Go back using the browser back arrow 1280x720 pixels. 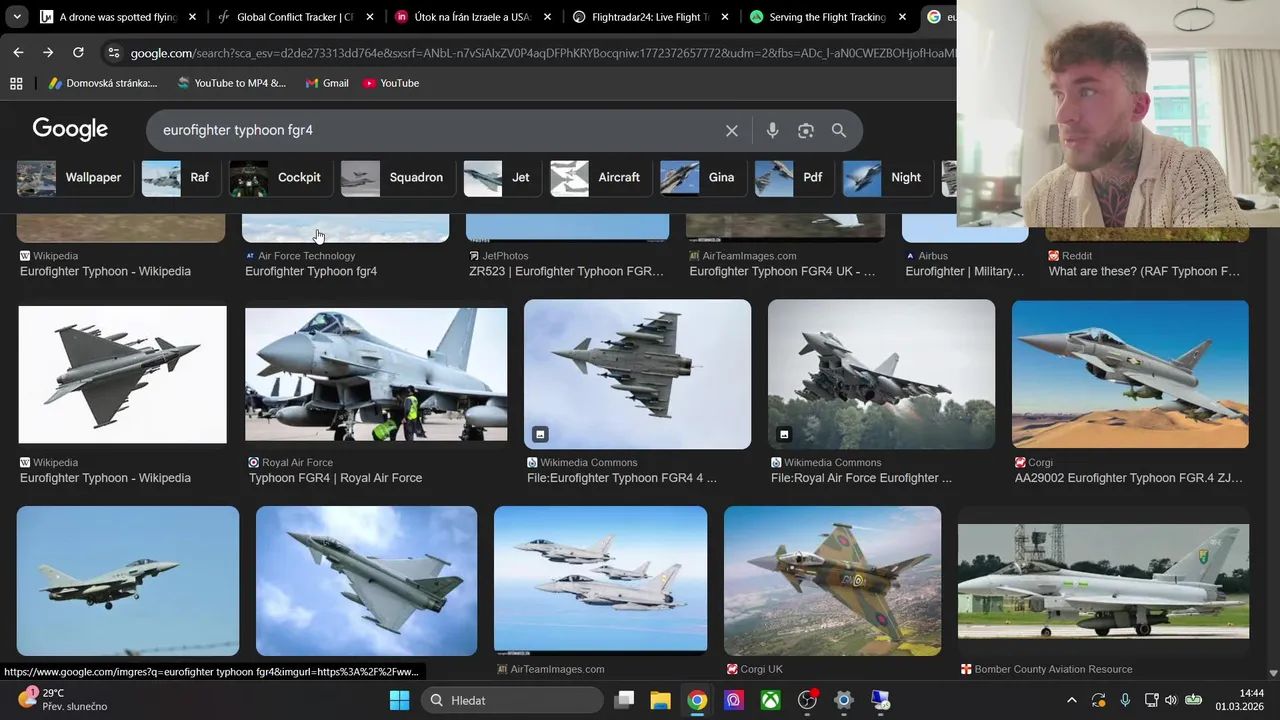pyautogui.click(x=18, y=52)
